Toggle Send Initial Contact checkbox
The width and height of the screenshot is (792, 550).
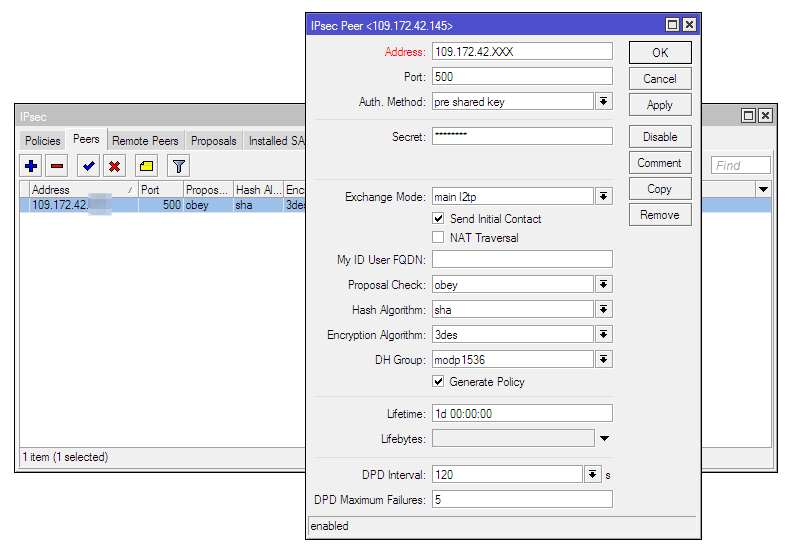[x=438, y=219]
